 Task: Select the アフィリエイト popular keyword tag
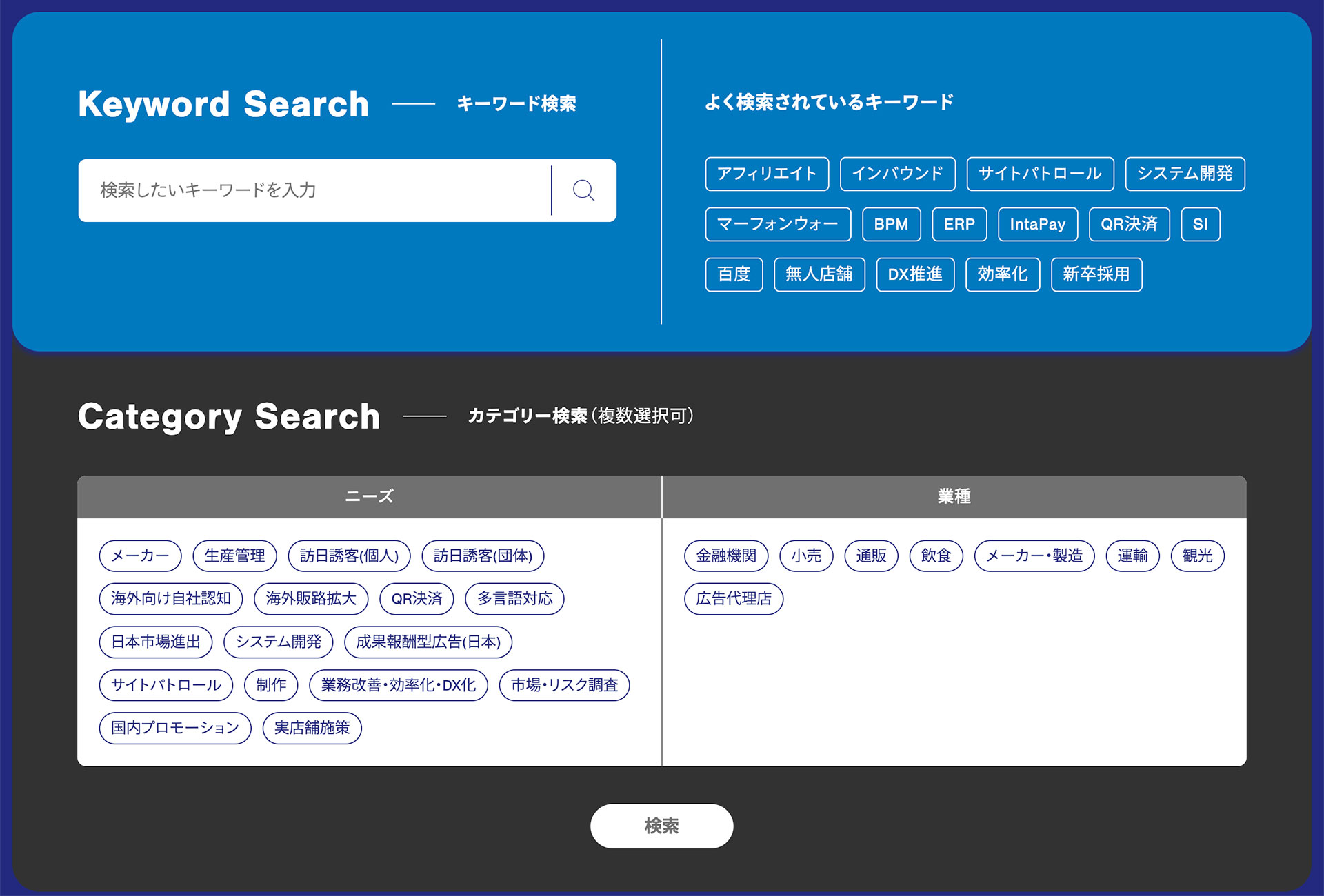pyautogui.click(x=766, y=174)
